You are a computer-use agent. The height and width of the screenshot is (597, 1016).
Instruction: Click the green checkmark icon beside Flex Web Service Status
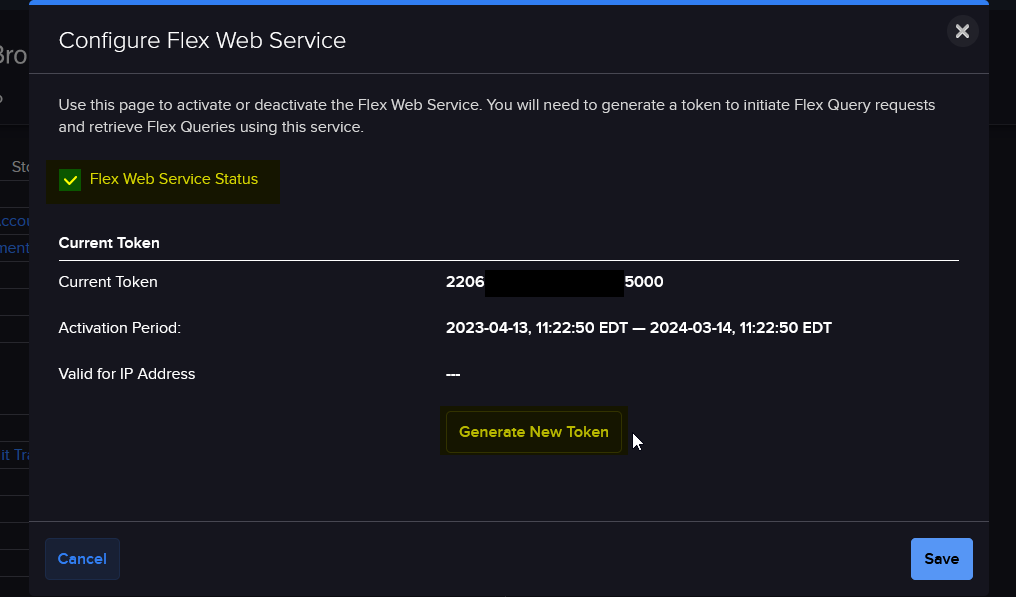(69, 181)
